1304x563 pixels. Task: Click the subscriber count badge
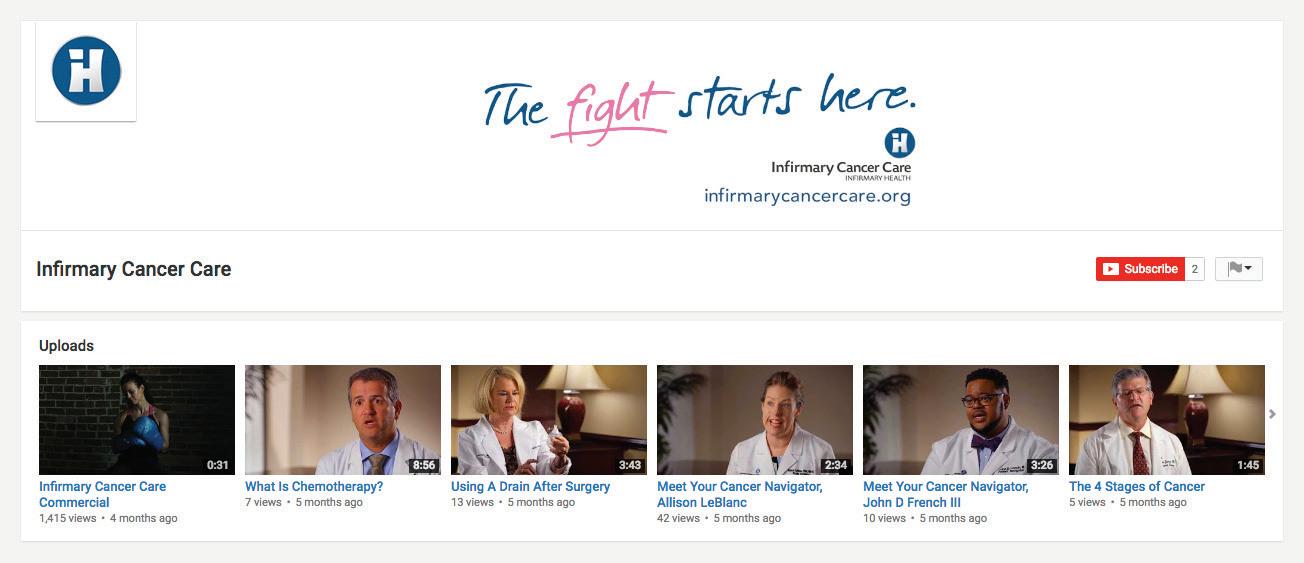(x=1195, y=269)
